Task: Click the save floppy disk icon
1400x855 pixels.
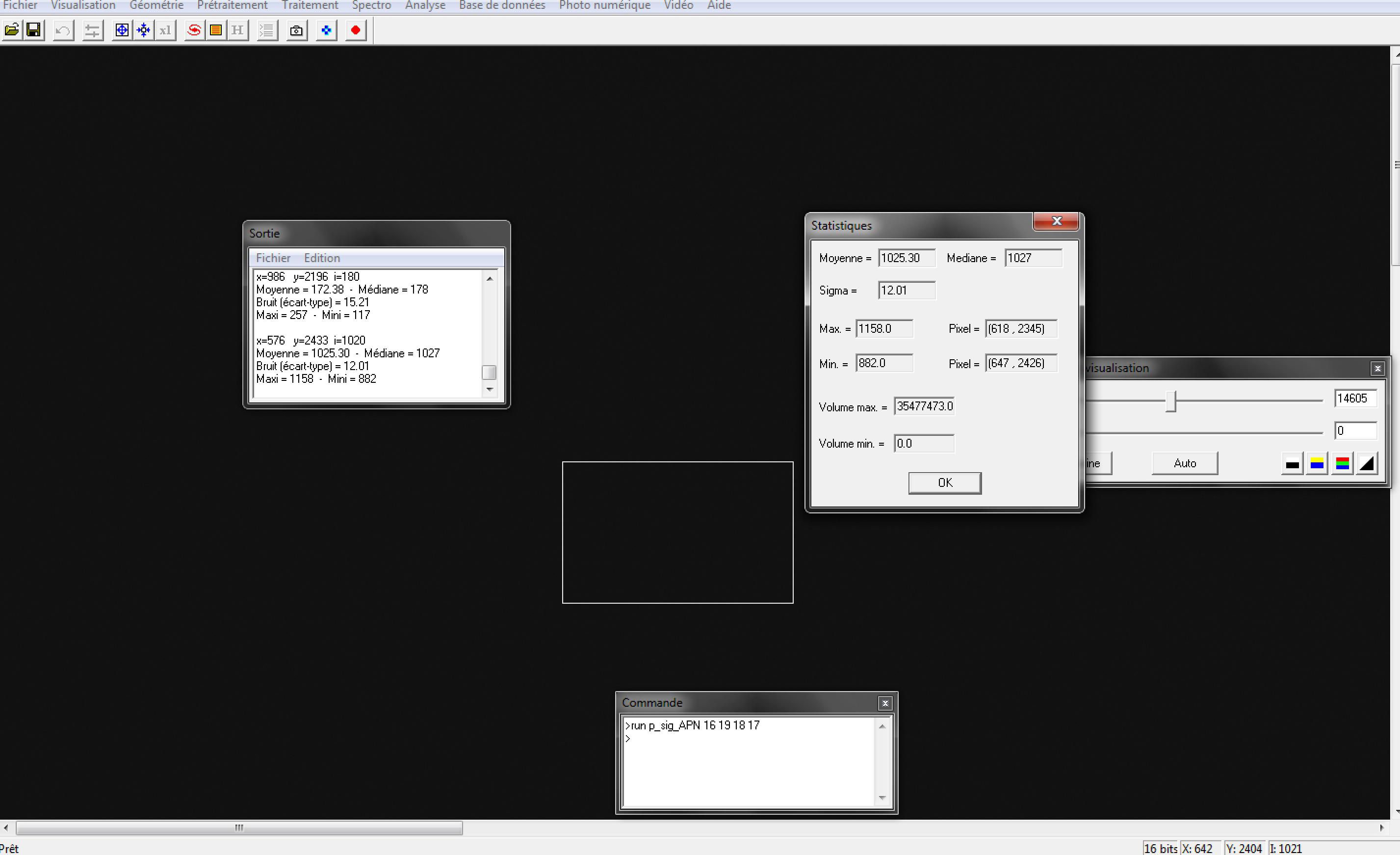Action: click(x=34, y=30)
